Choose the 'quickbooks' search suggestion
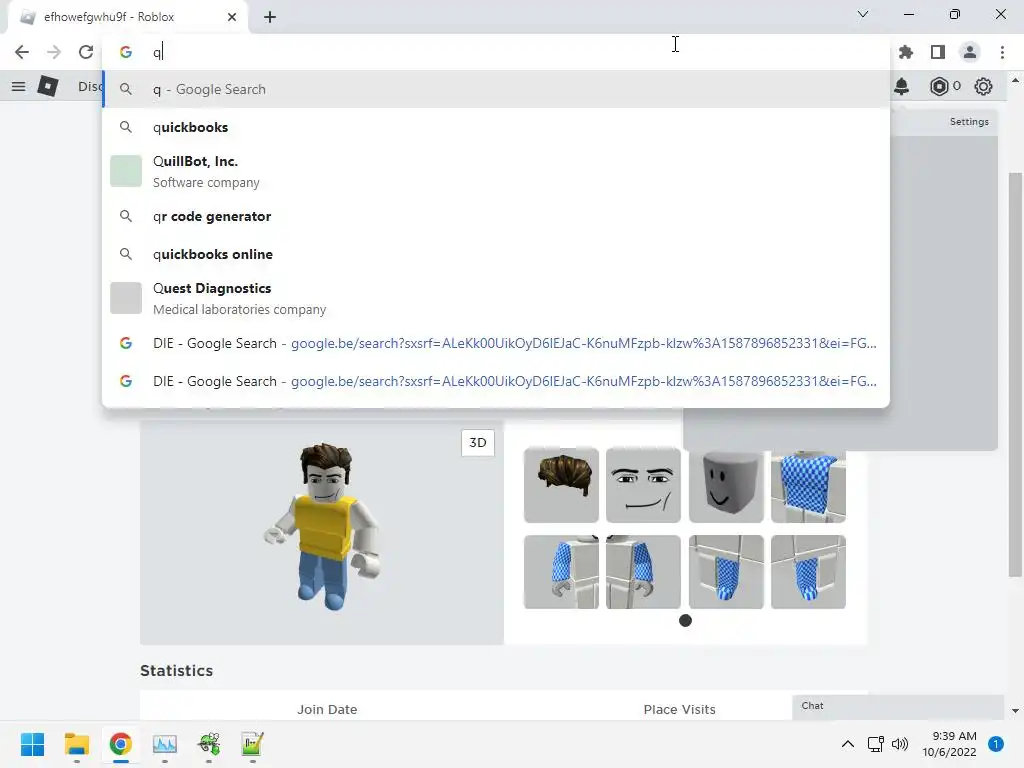Viewport: 1024px width, 768px height. pyautogui.click(x=496, y=127)
